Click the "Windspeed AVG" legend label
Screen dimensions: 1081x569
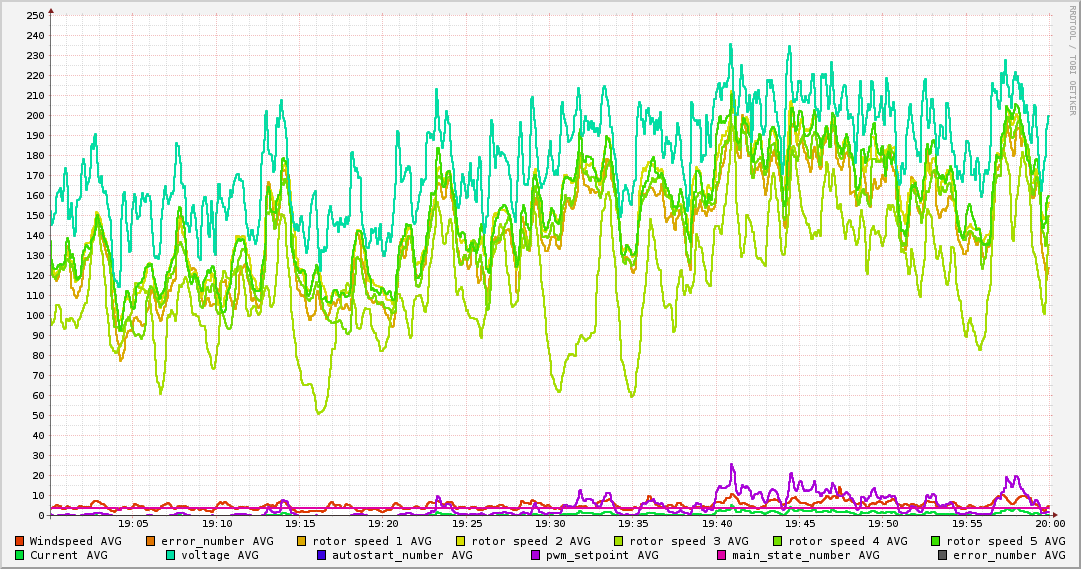pos(75,541)
